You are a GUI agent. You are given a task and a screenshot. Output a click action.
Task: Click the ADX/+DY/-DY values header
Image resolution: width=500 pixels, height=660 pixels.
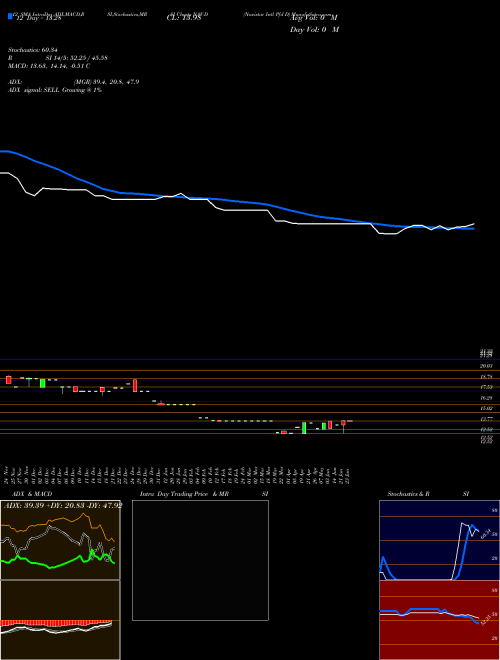coord(63,505)
